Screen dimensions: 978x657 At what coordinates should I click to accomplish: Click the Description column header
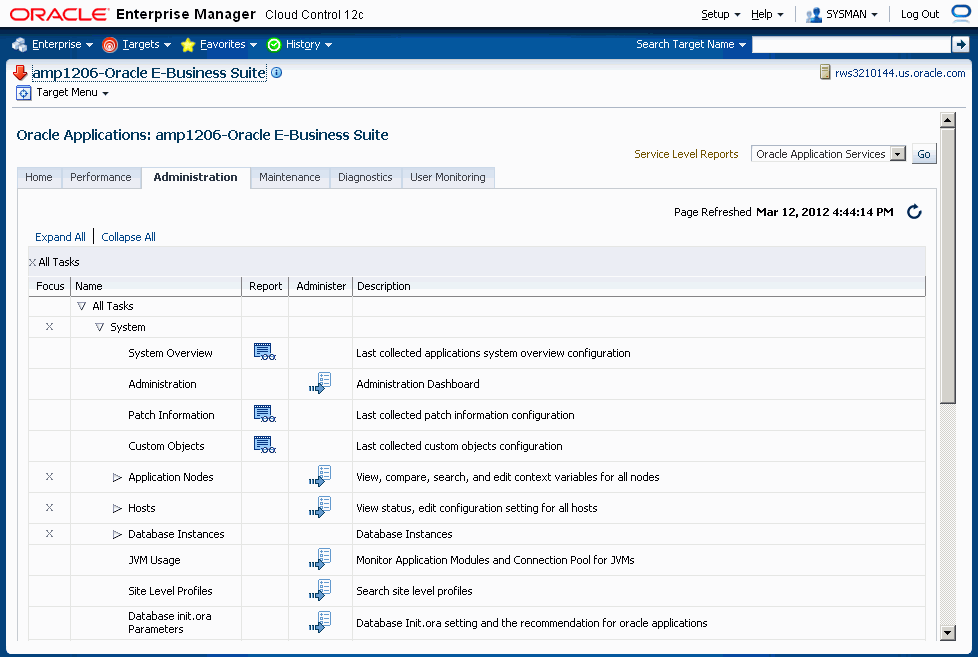[x=639, y=286]
